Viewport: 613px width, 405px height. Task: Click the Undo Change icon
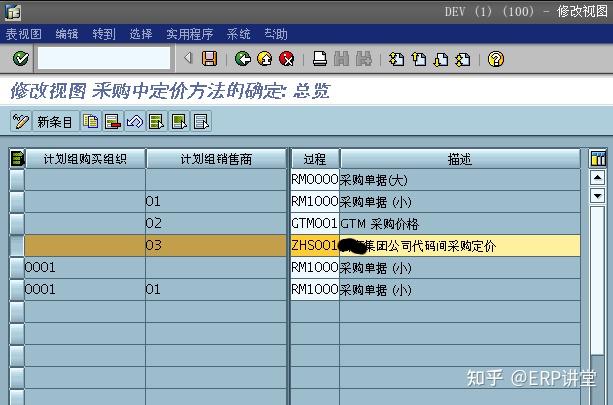(x=135, y=122)
